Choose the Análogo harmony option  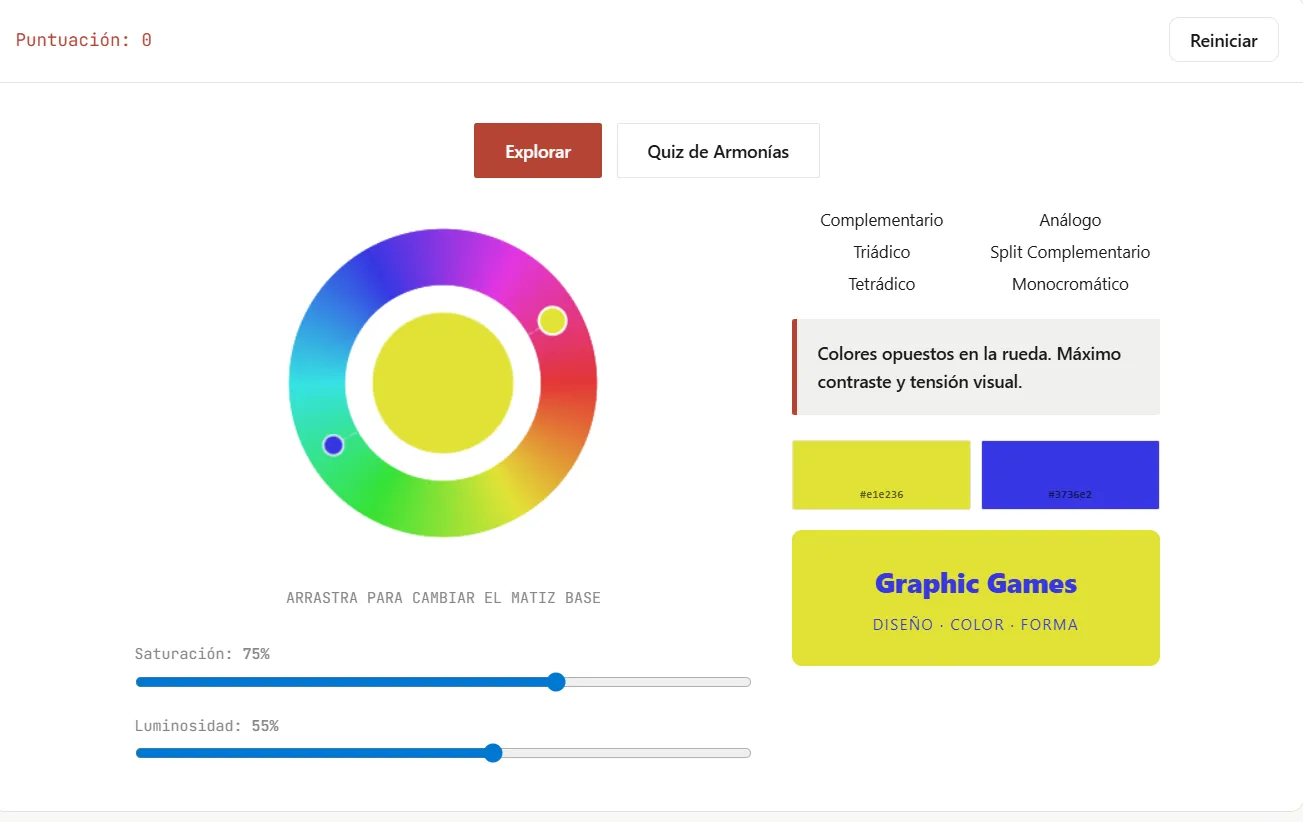[x=1069, y=220]
